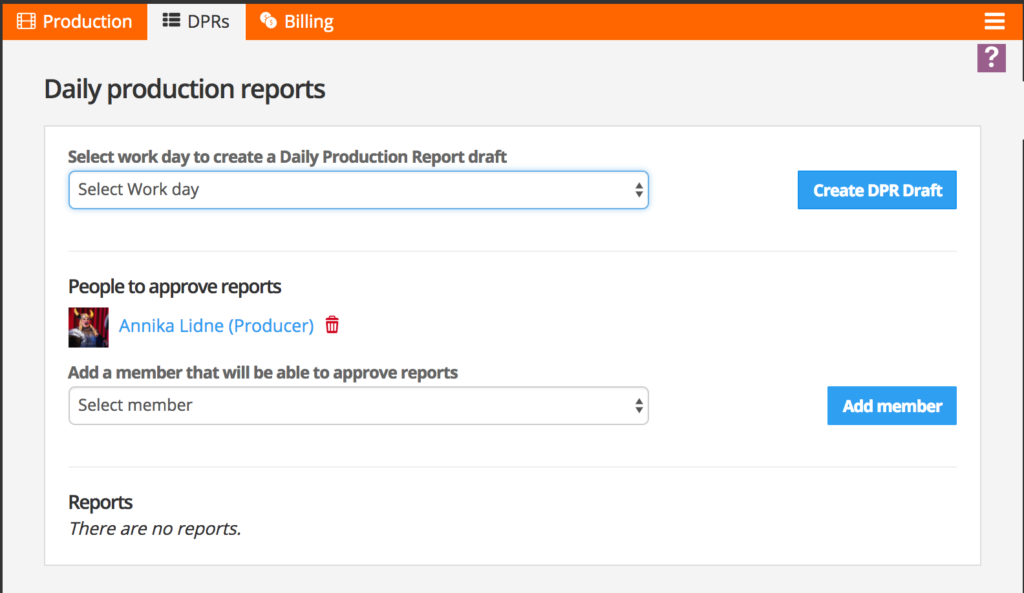Click the stepper arrows on the member selector
1024x593 pixels.
tap(638, 405)
